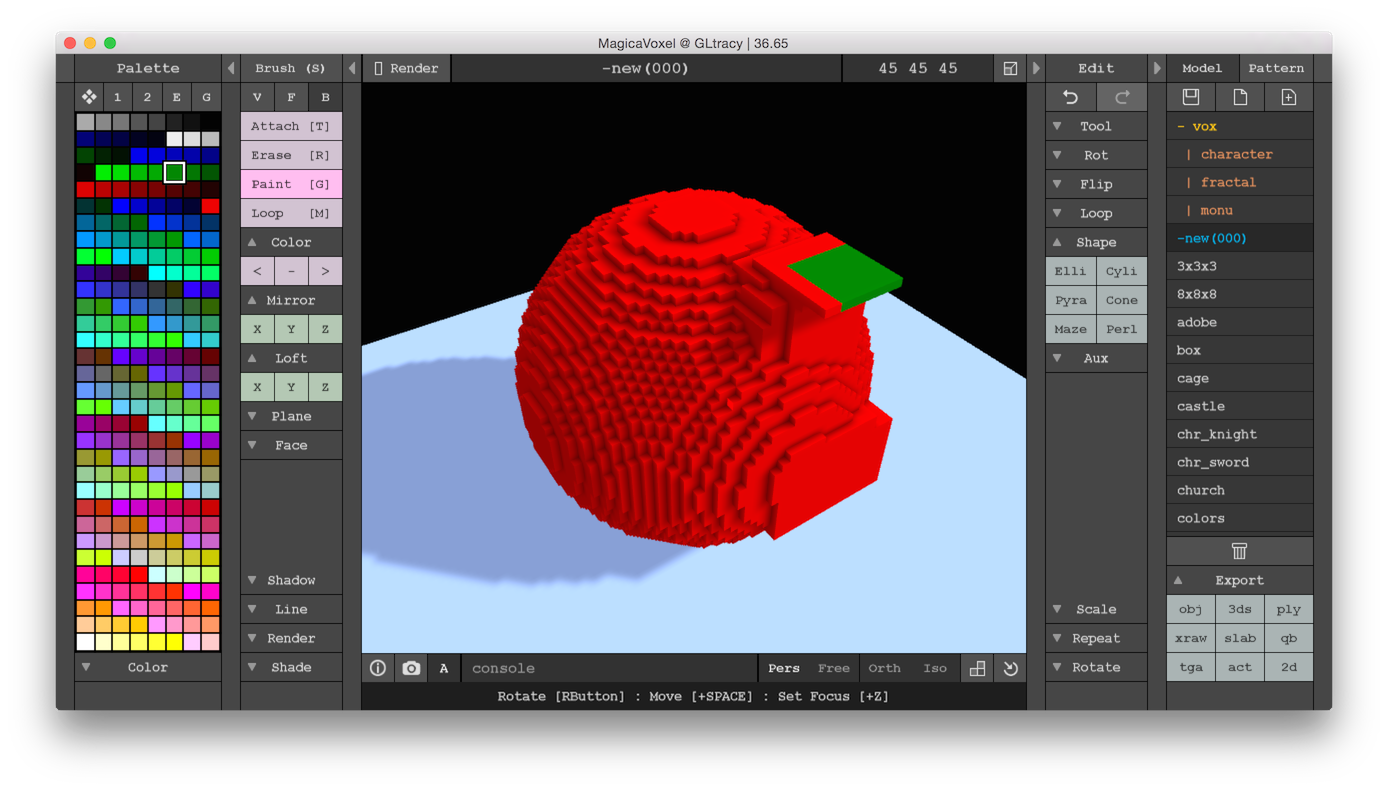Select previous color with '<' button
The height and width of the screenshot is (790, 1388).
point(257,271)
